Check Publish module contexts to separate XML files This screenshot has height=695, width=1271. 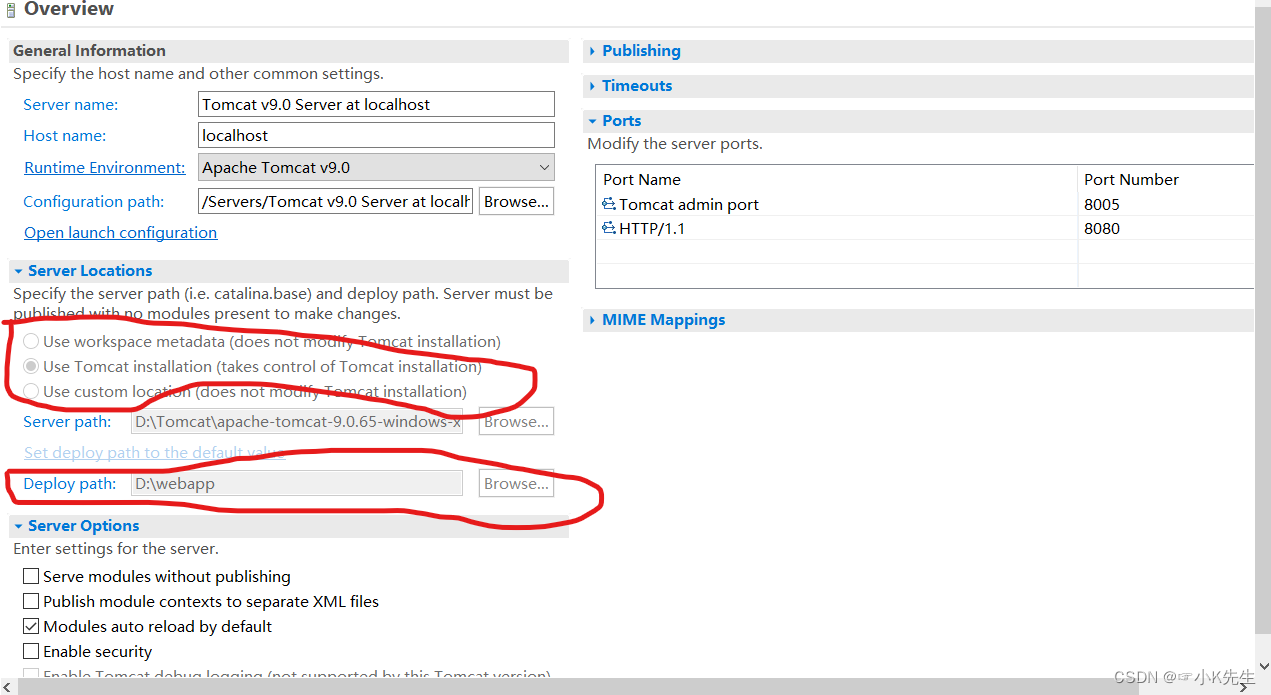tap(31, 601)
